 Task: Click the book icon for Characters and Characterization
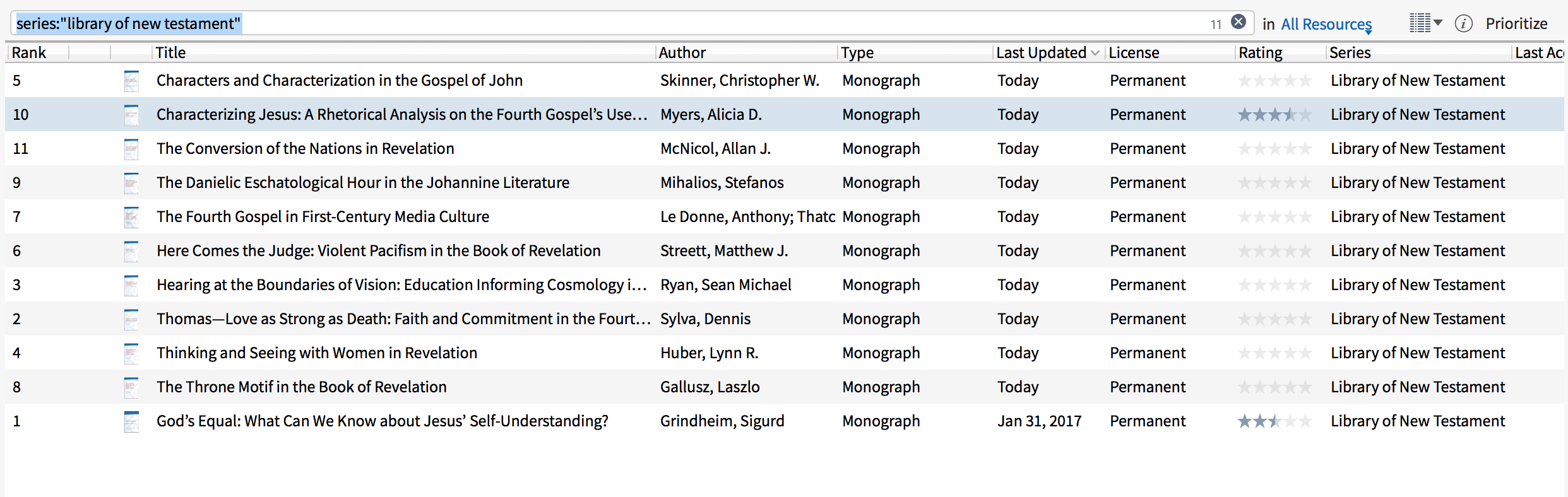[131, 81]
